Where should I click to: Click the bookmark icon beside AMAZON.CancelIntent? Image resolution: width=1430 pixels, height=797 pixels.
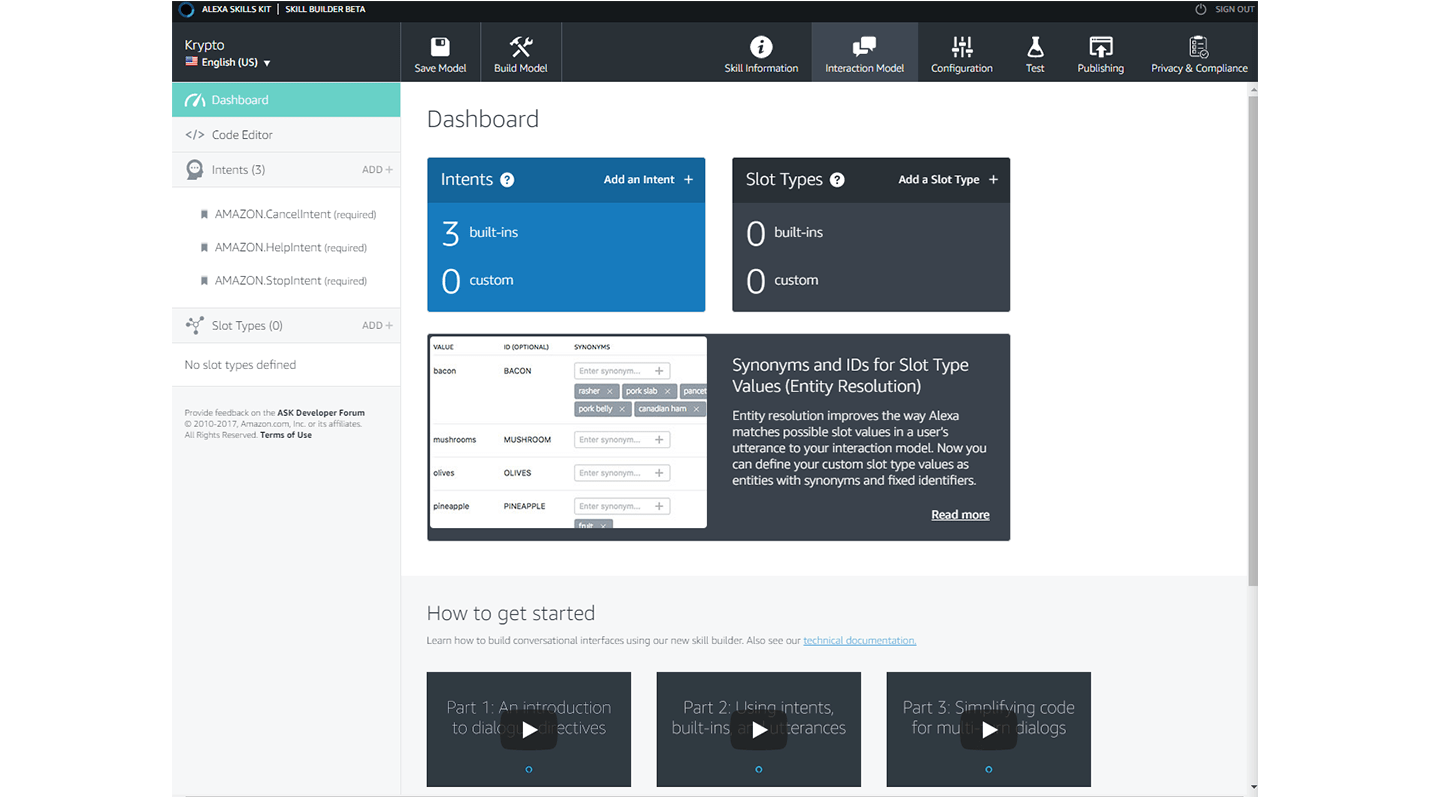point(204,214)
